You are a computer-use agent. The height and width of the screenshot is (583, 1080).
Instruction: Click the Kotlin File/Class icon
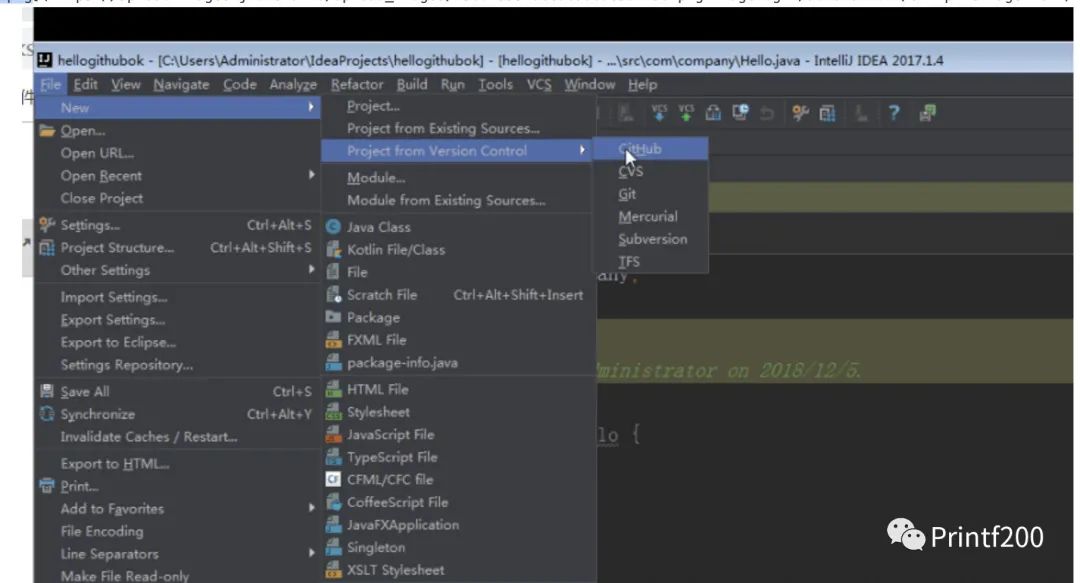[x=333, y=249]
